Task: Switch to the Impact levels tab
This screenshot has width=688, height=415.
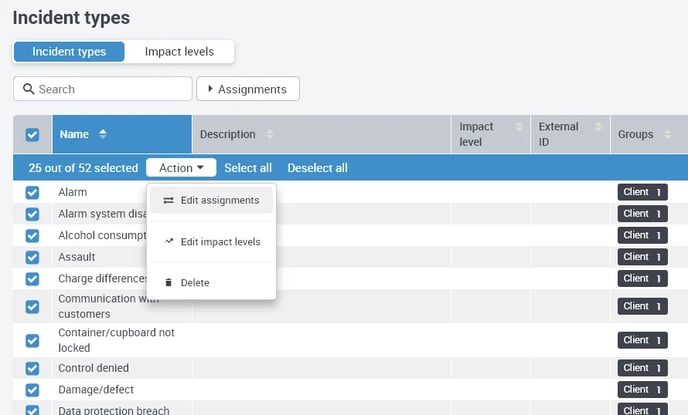Action: point(179,52)
